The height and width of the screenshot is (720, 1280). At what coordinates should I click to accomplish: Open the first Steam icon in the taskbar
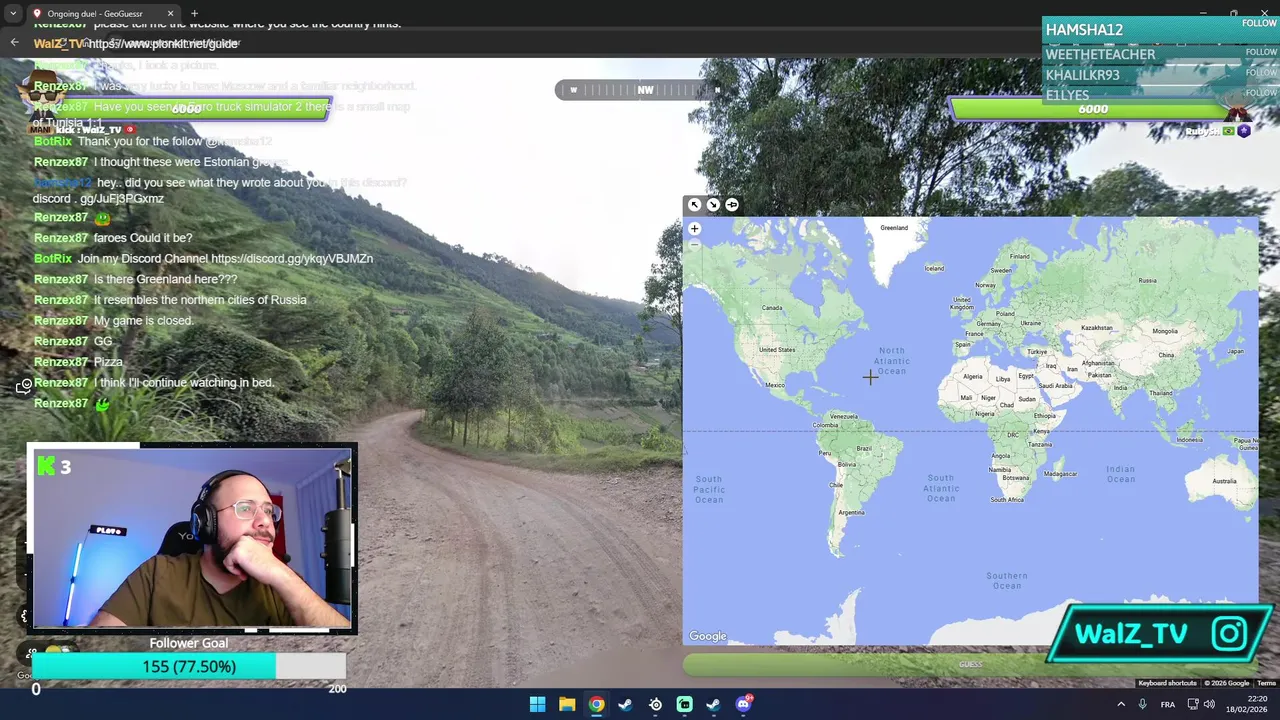625,704
